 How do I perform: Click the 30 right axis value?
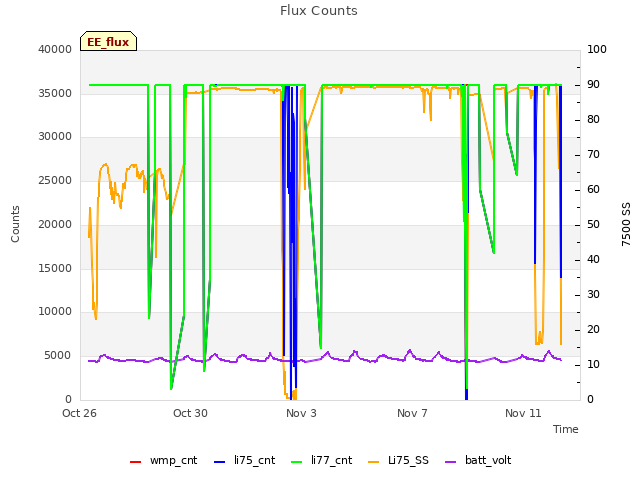coord(593,295)
